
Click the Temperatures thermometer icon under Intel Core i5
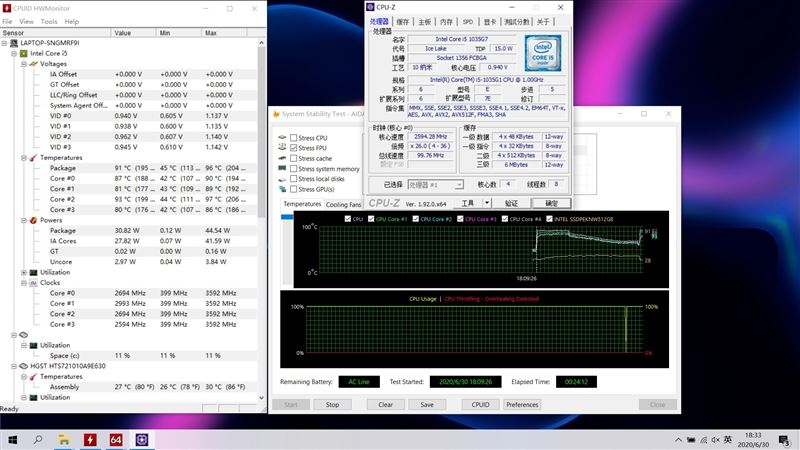pos(34,158)
